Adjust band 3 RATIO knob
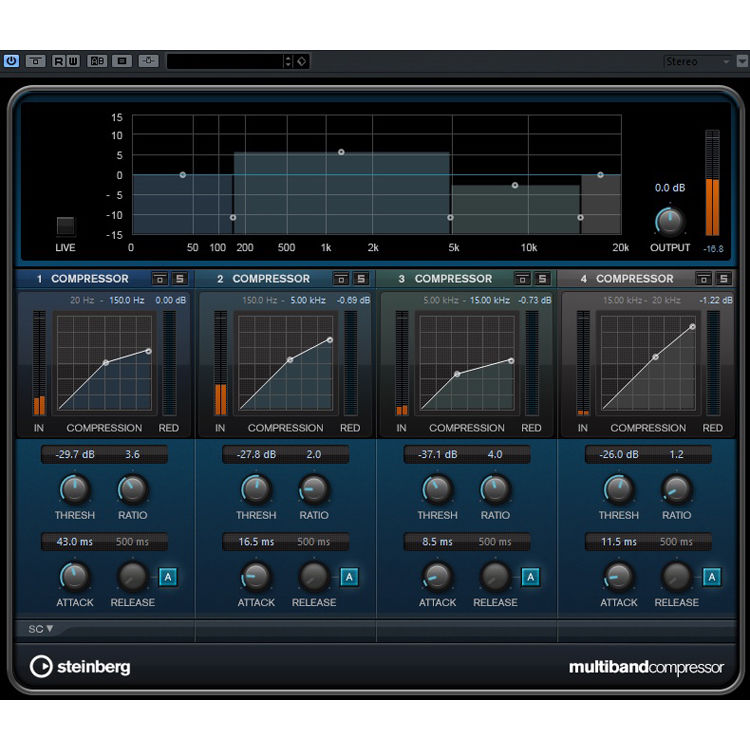Viewport: 750px width, 750px height. (x=495, y=489)
